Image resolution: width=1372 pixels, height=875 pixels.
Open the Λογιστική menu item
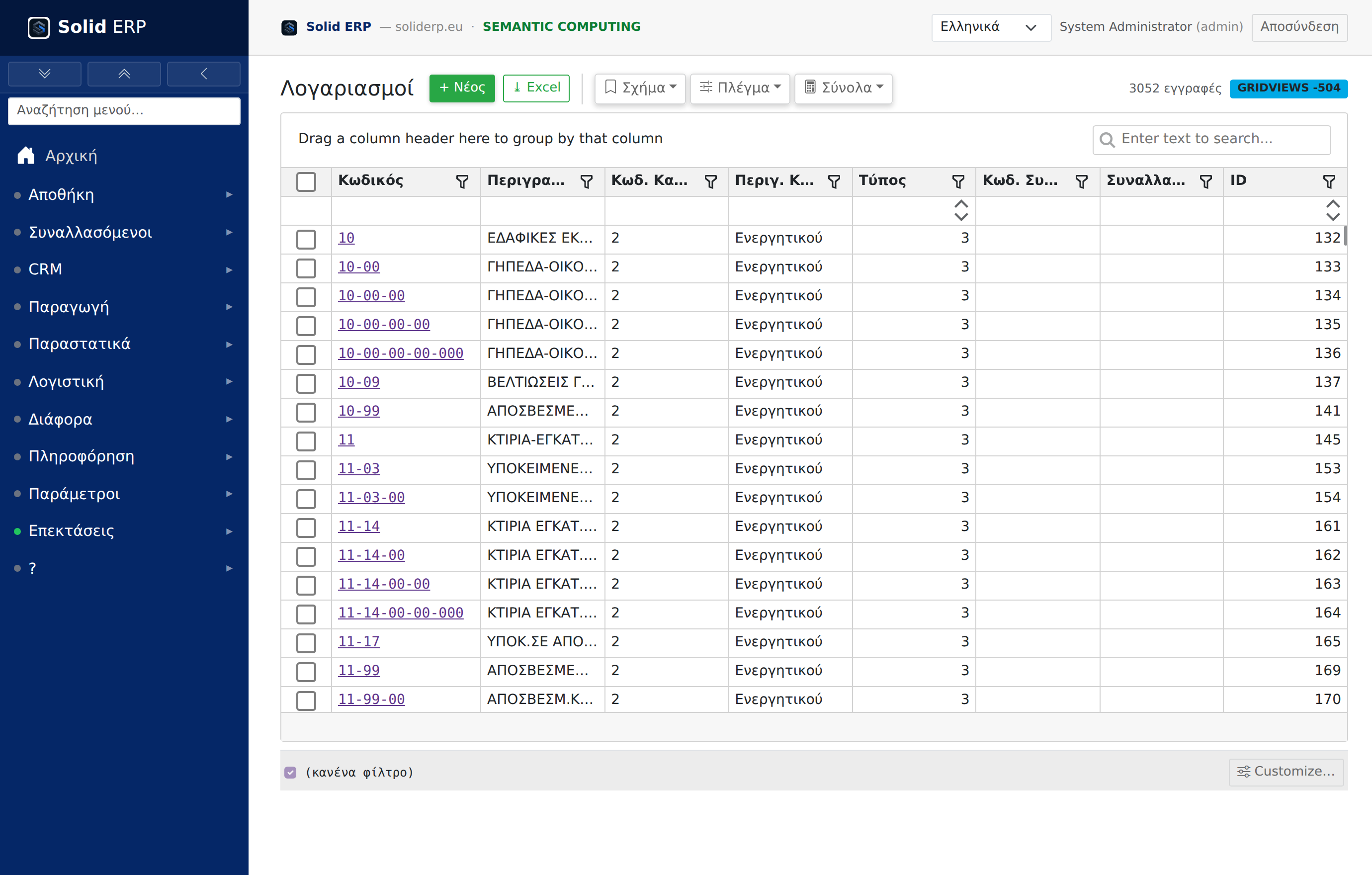[124, 382]
